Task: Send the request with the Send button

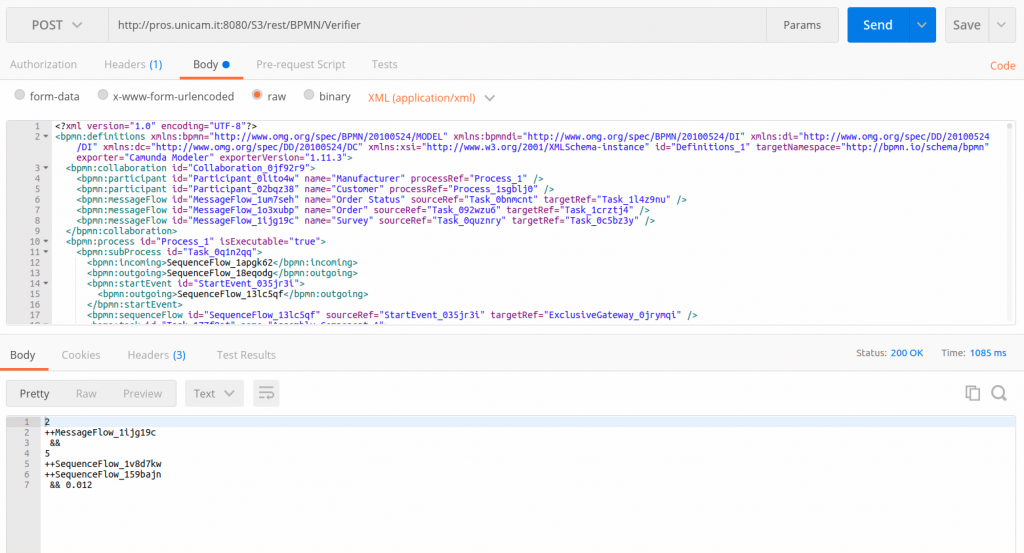Action: (x=878, y=25)
